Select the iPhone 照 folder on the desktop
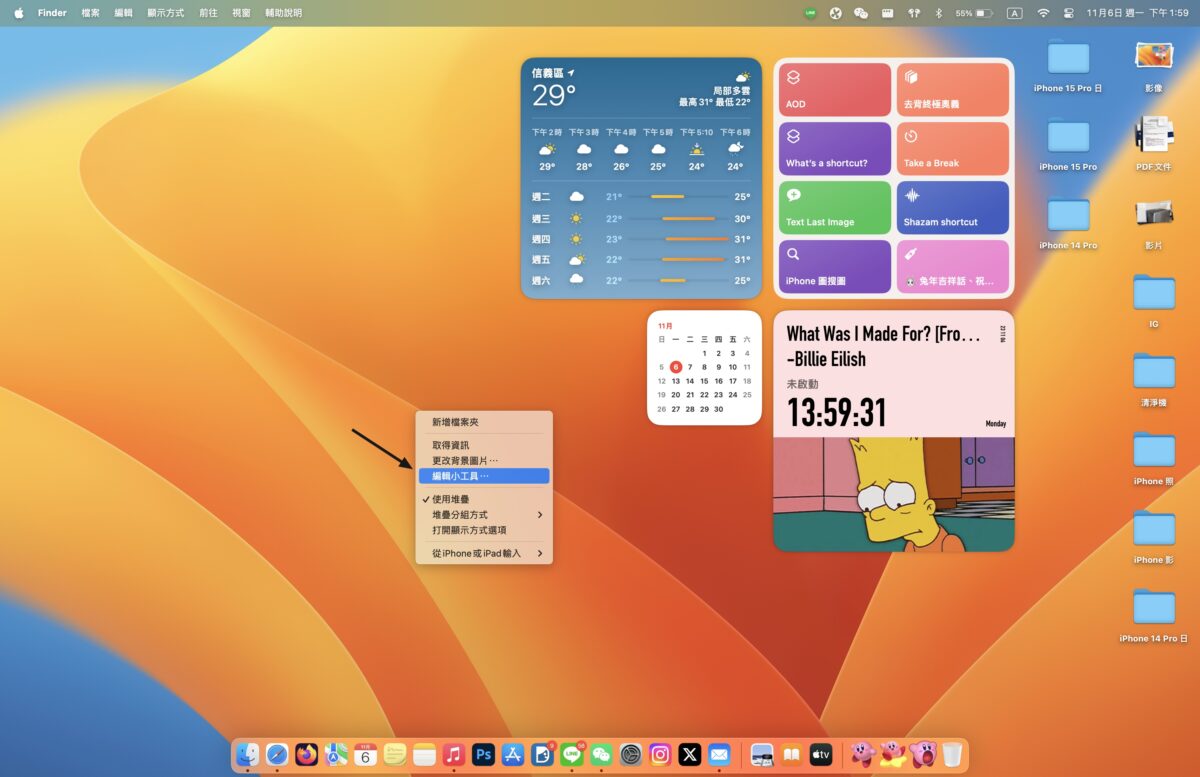1200x777 pixels. tap(1153, 459)
